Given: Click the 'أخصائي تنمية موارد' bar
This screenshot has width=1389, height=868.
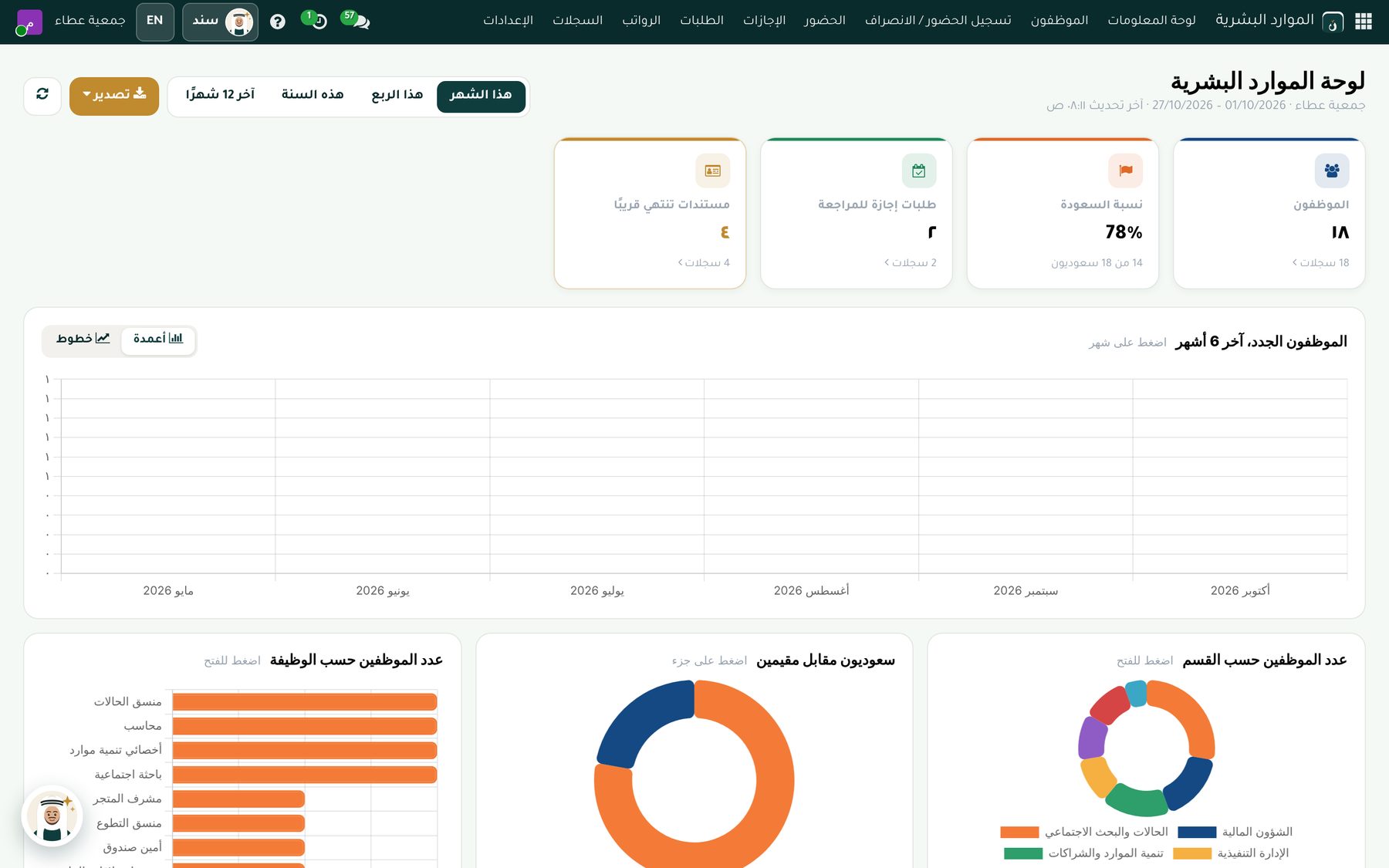Looking at the screenshot, I should click(305, 750).
